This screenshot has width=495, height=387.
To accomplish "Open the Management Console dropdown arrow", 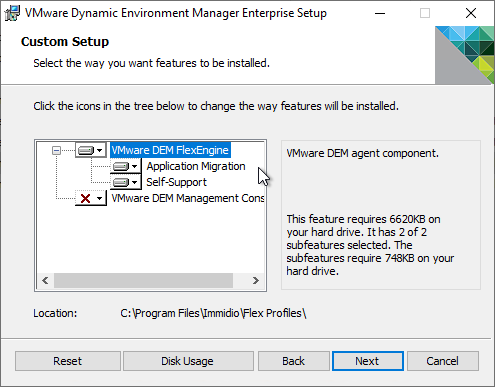I will pyautogui.click(x=100, y=198).
